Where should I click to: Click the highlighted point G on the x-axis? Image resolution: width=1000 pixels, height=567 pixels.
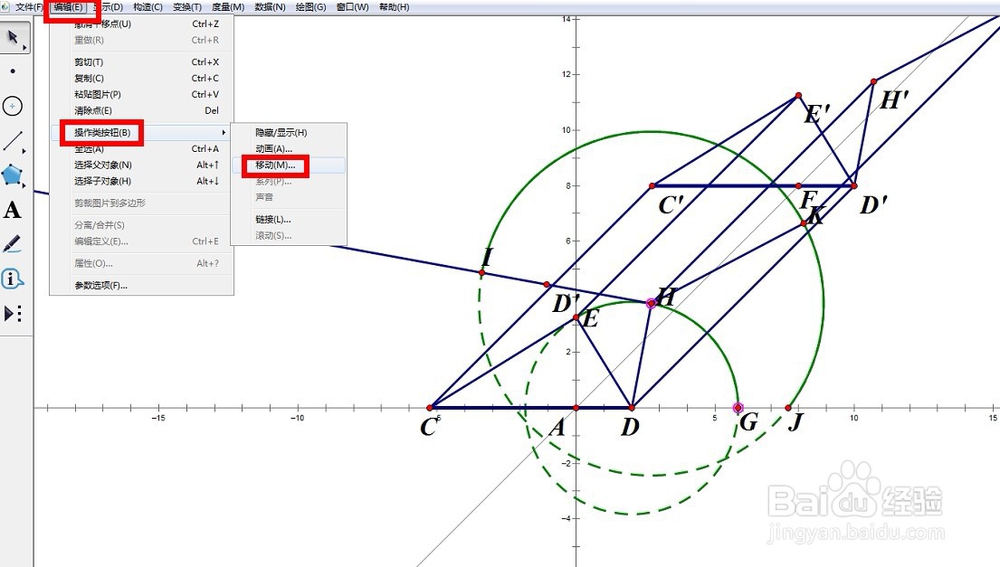click(738, 408)
